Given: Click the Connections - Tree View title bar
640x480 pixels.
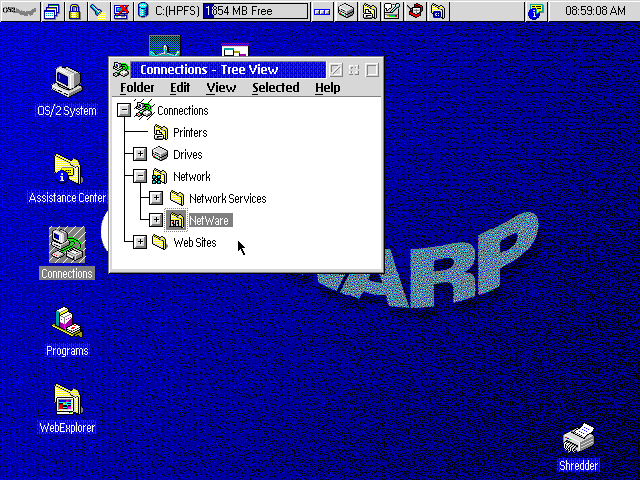Looking at the screenshot, I should 228,70.
